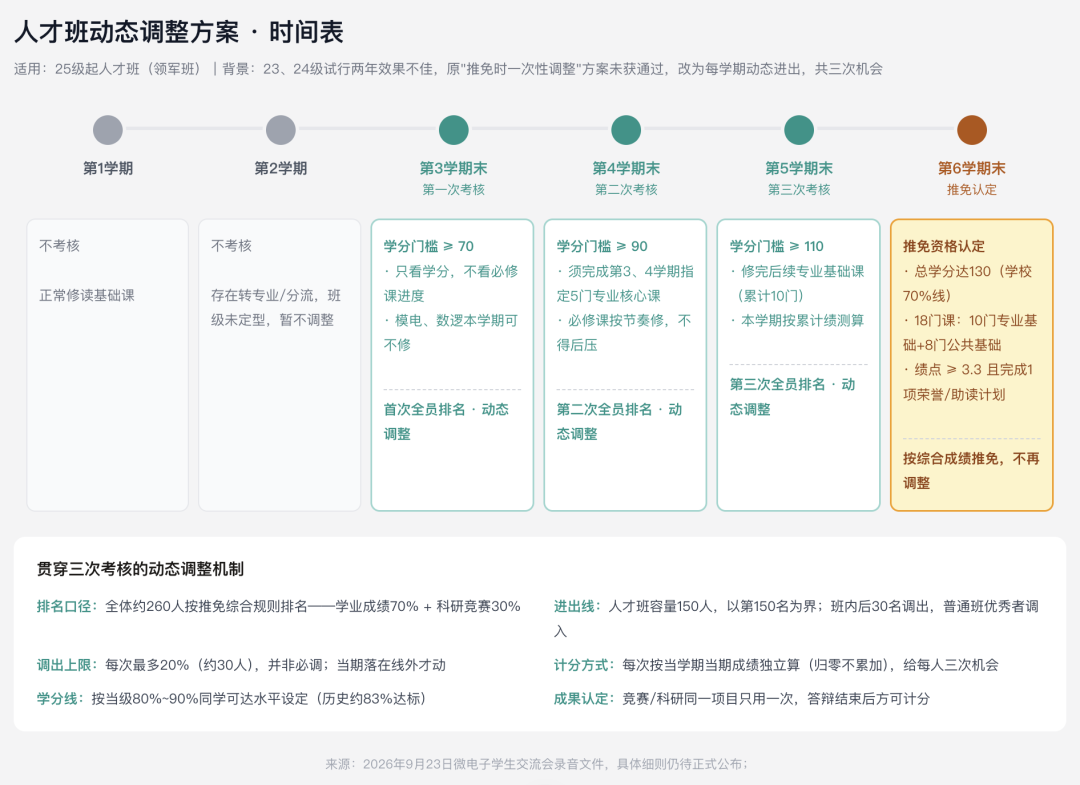Select the green 第3学期末 timeline dot
The image size is (1080, 785).
(454, 129)
